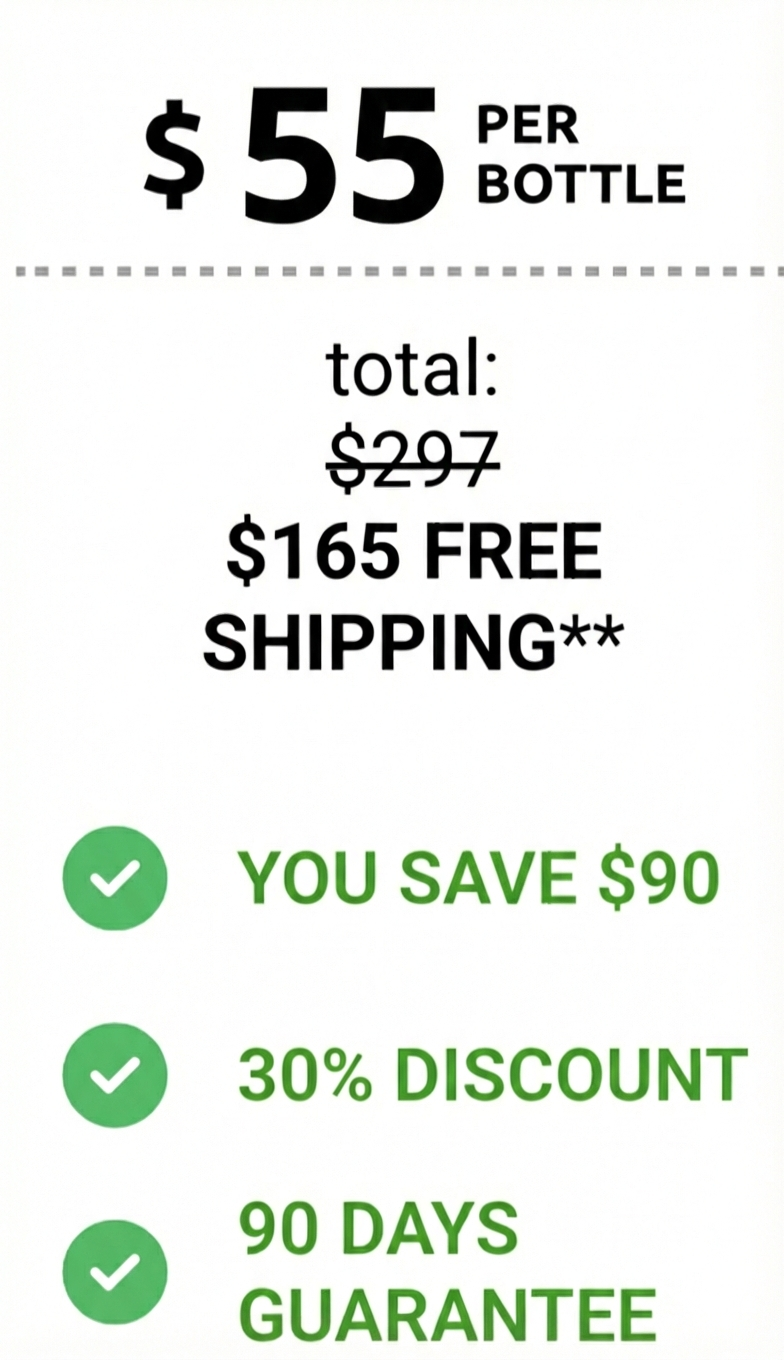
Task: Click the BOTTLE label
Action: click(581, 184)
